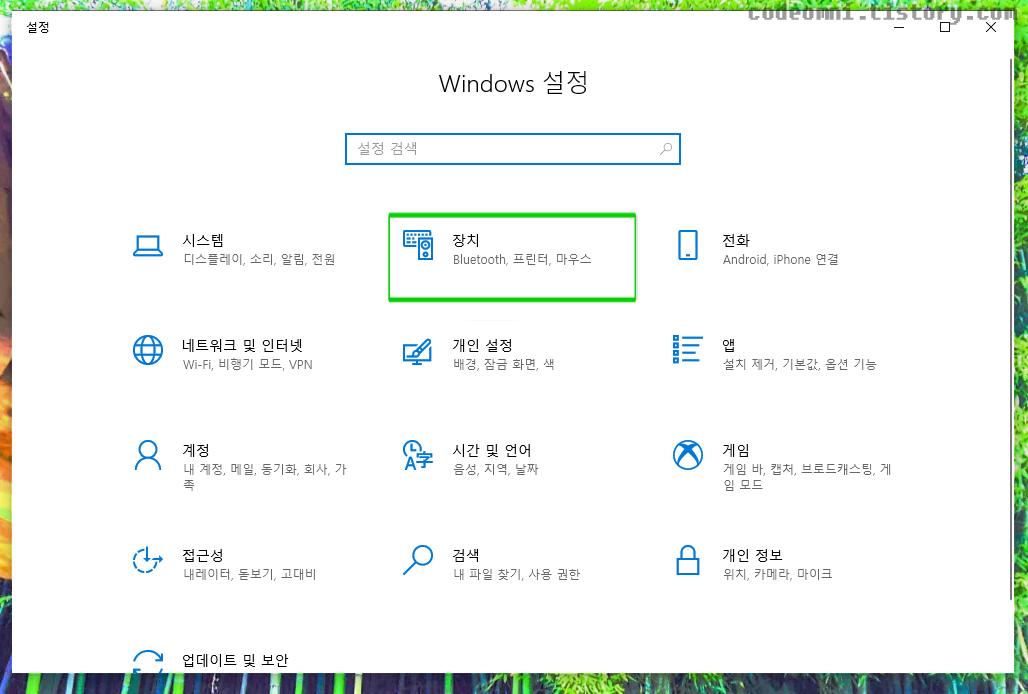Maximize the 설정 window
The height and width of the screenshot is (694, 1028).
click(945, 27)
